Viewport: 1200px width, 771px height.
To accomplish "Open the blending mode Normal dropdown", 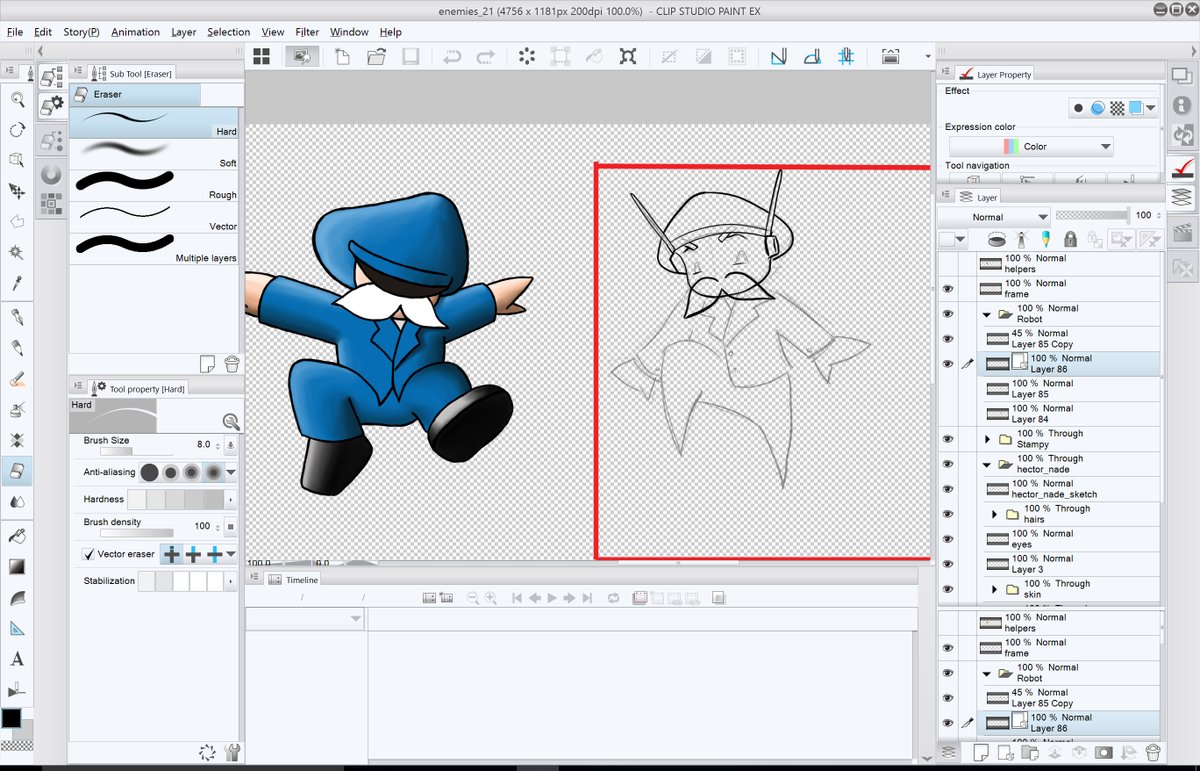I will [x=995, y=217].
